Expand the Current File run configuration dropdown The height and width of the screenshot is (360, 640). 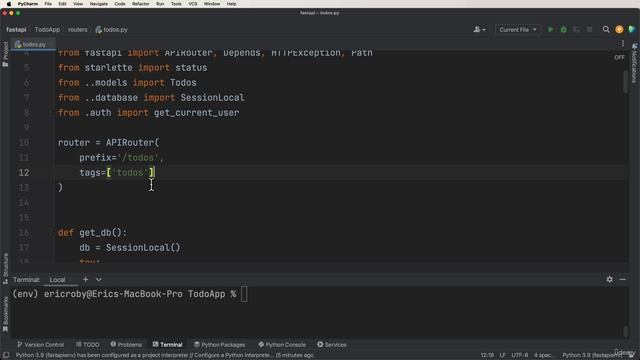(x=518, y=29)
